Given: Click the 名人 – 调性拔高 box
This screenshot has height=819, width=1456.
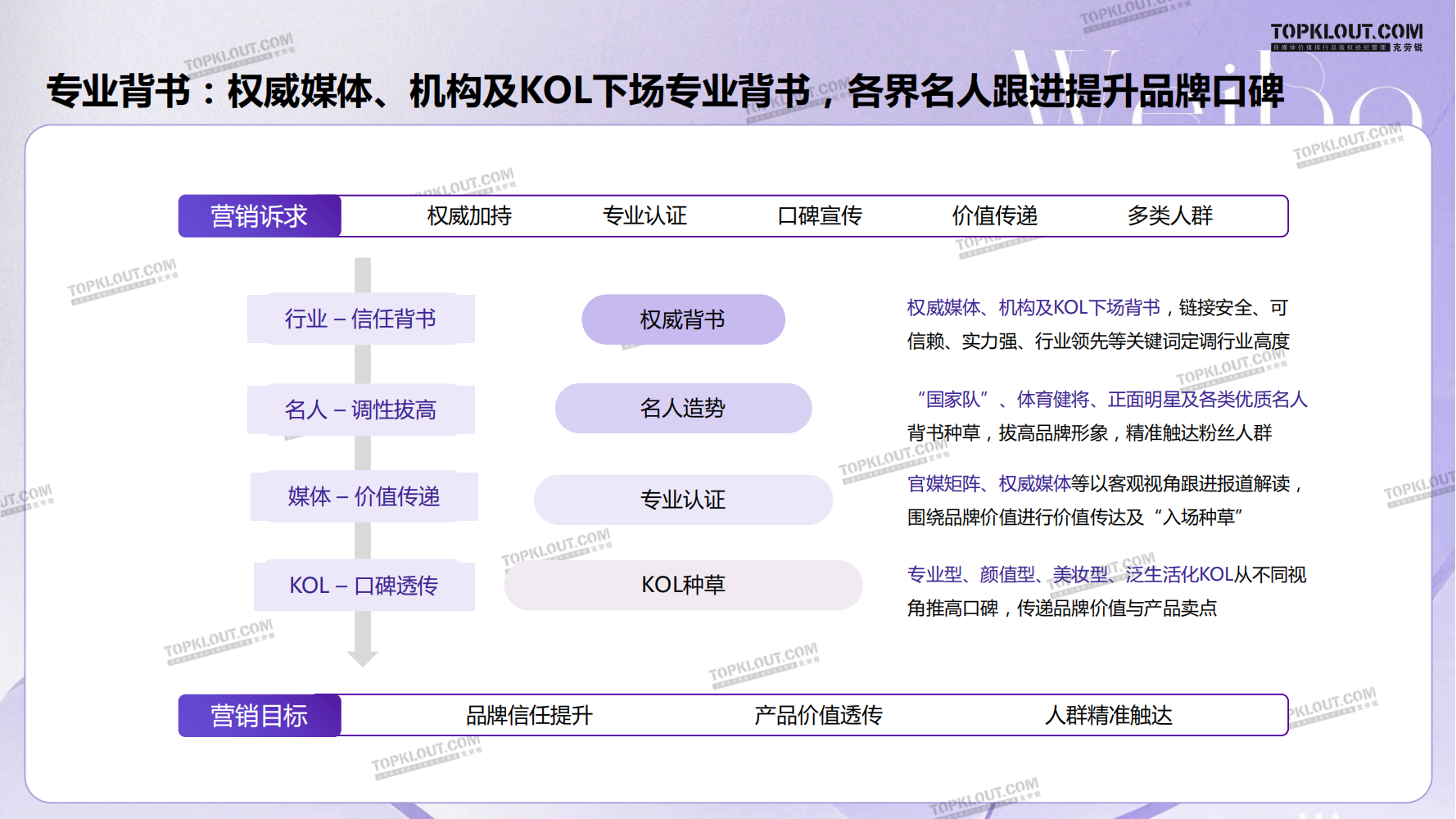Looking at the screenshot, I should [360, 409].
